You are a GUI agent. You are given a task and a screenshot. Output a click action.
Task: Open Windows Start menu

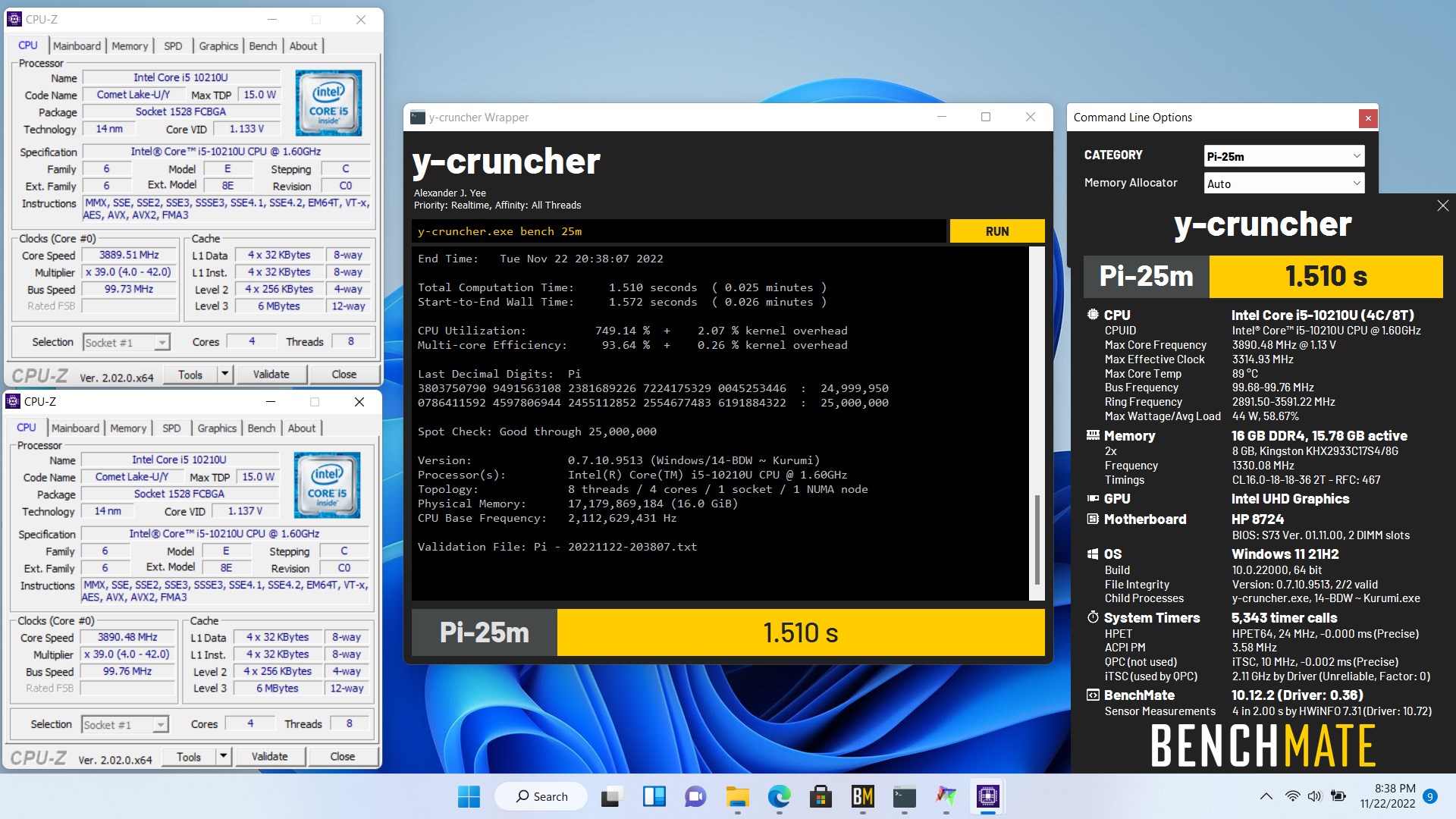[x=469, y=796]
